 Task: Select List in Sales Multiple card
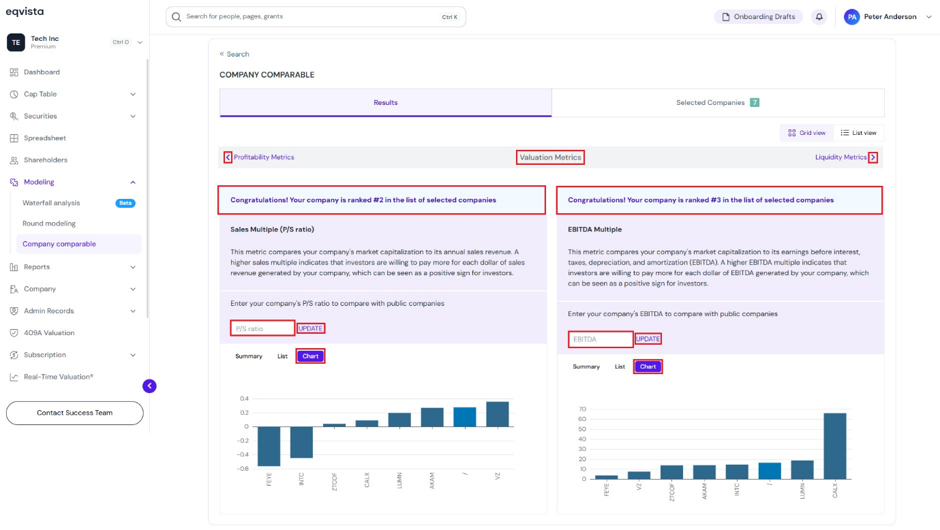(x=282, y=356)
